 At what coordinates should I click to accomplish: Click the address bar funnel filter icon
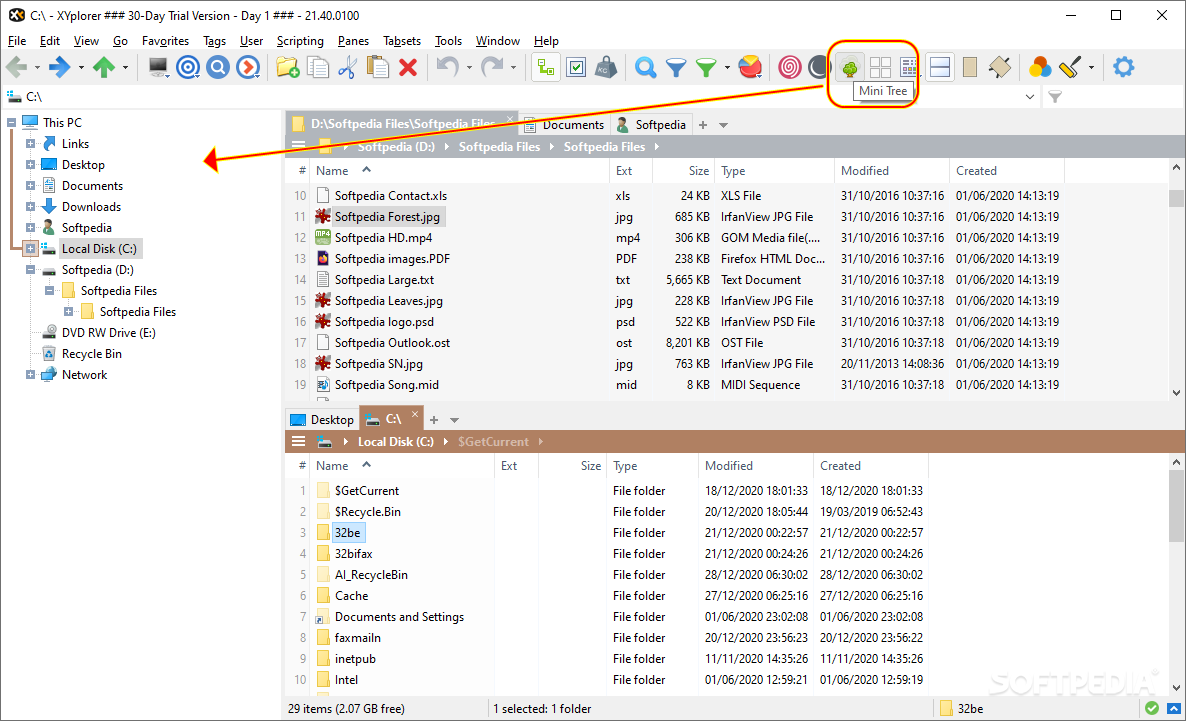pyautogui.click(x=1055, y=97)
